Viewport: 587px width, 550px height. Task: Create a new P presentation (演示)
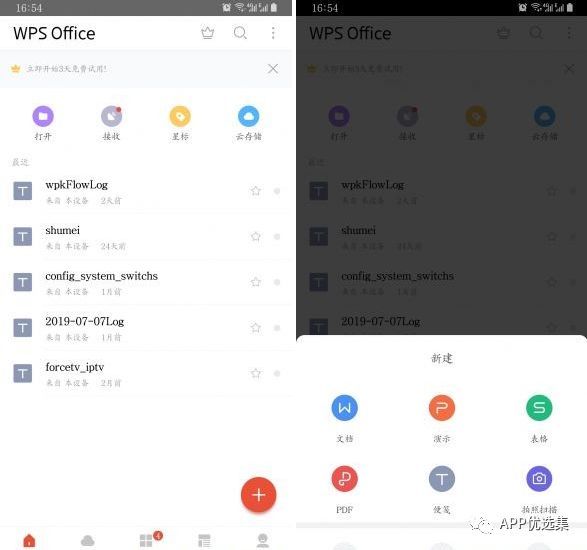click(x=442, y=407)
